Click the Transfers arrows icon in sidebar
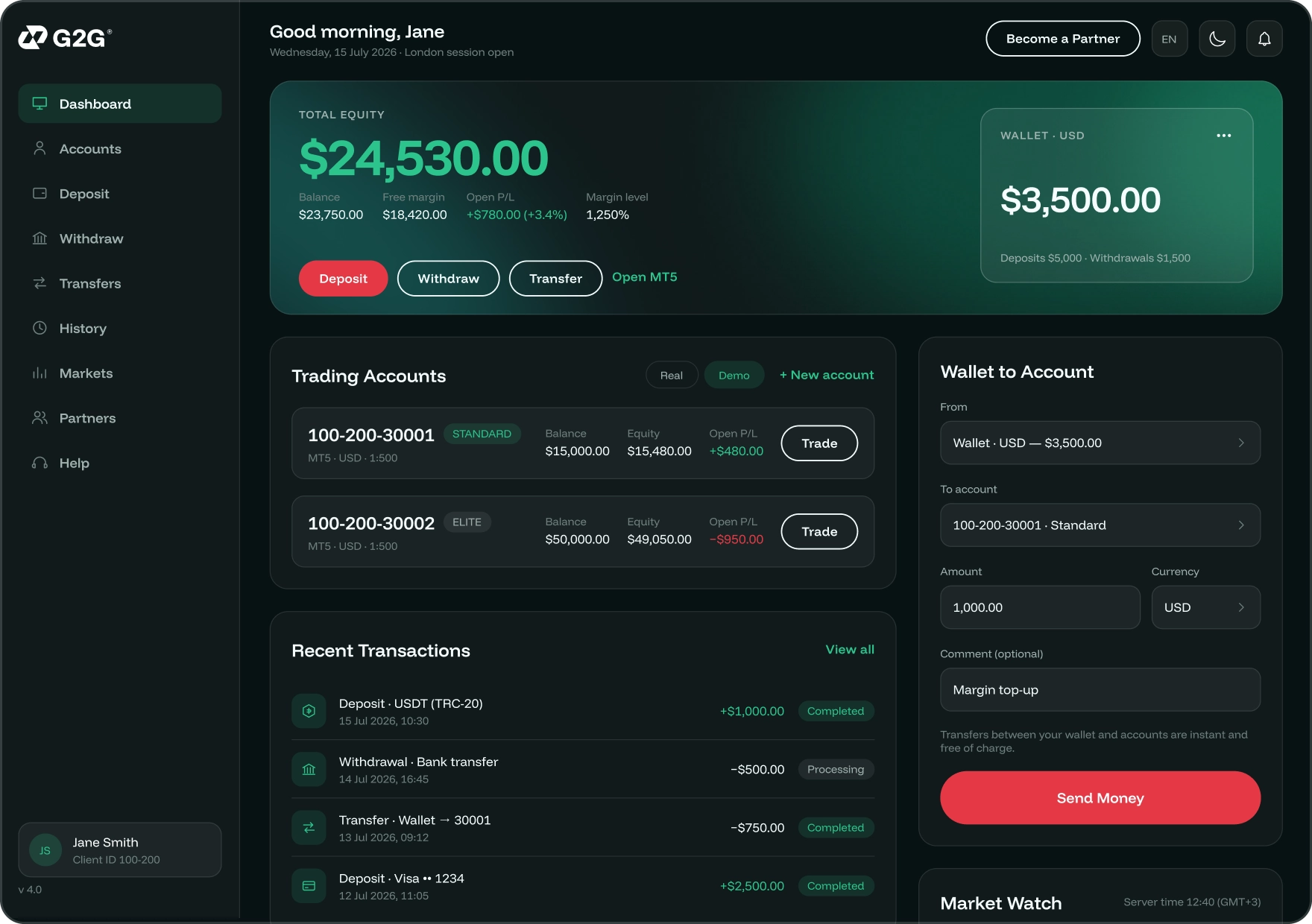This screenshot has width=1312, height=924. pos(40,283)
